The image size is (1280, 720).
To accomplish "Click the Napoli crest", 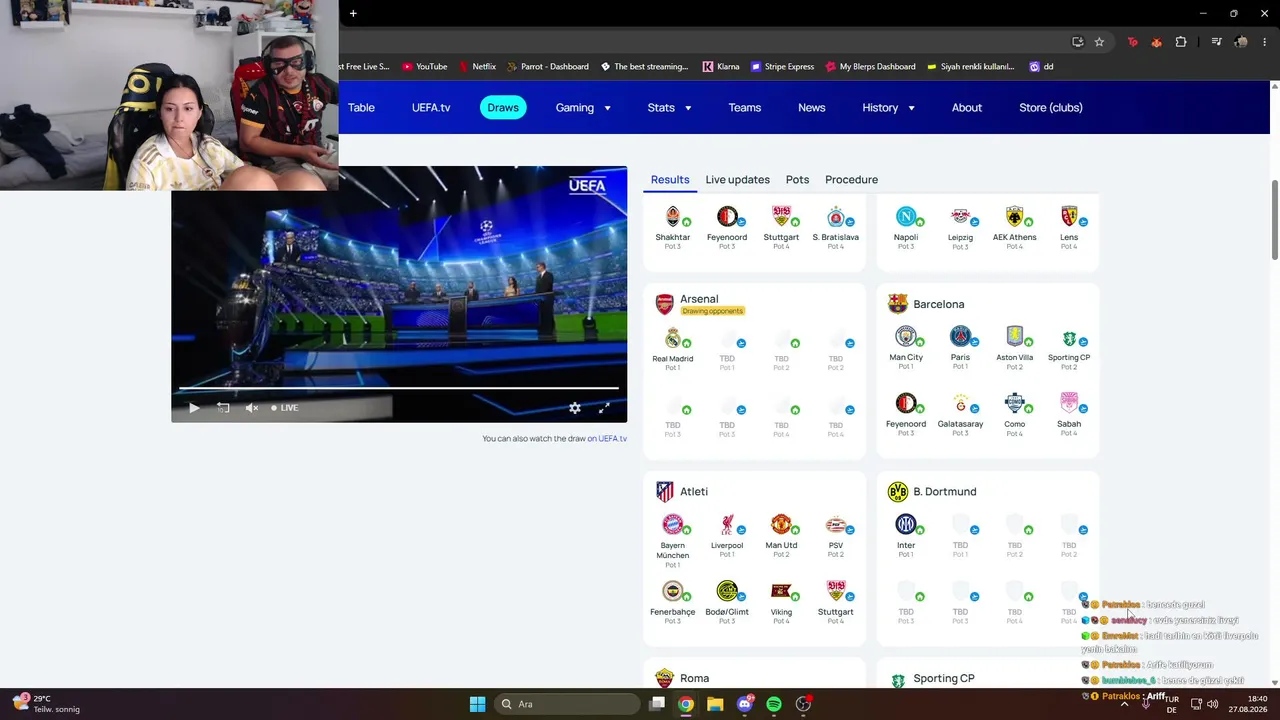I will point(906,216).
